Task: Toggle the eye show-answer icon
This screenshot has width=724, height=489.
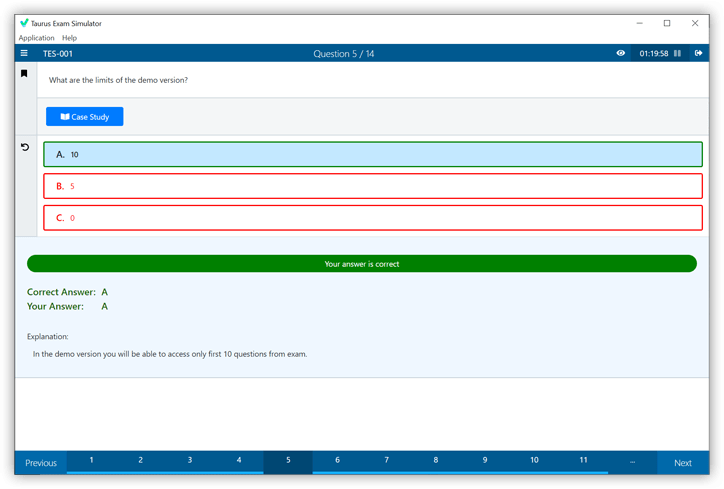Action: [x=621, y=53]
